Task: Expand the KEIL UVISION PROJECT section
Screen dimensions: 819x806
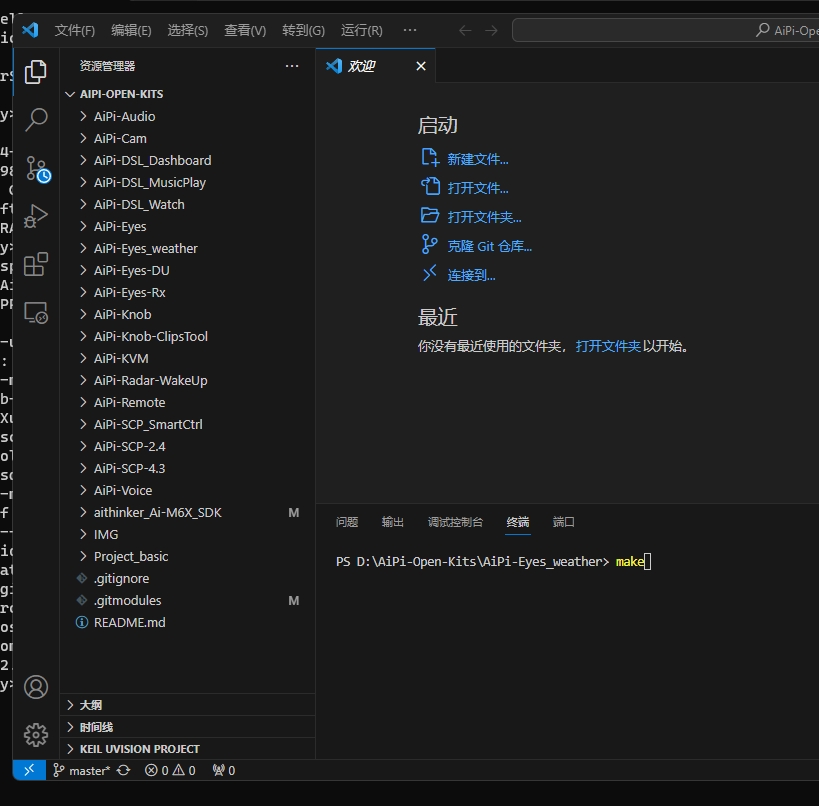Action: (188, 749)
